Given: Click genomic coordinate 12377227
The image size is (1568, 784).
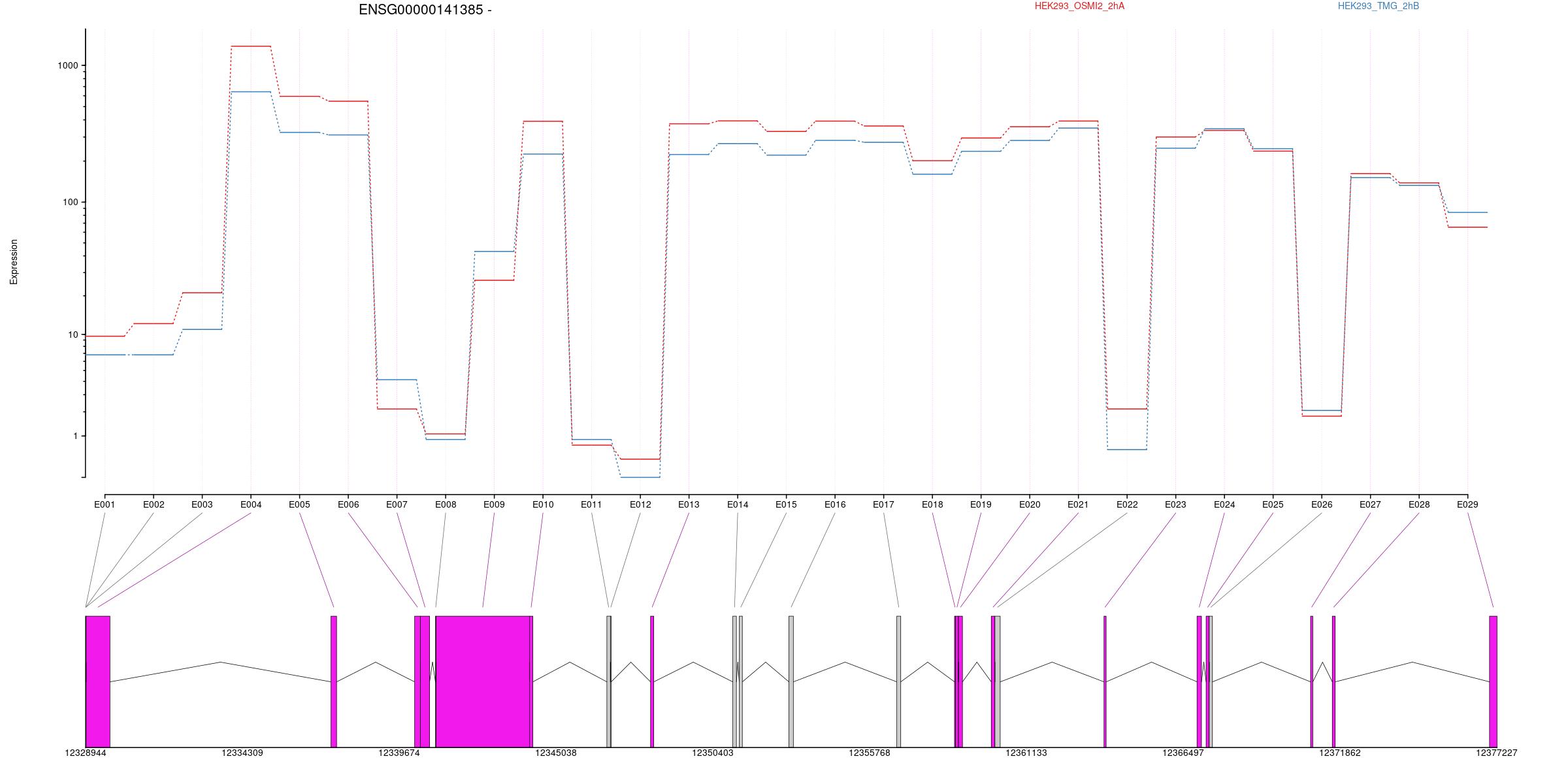Looking at the screenshot, I should pyautogui.click(x=1497, y=753).
